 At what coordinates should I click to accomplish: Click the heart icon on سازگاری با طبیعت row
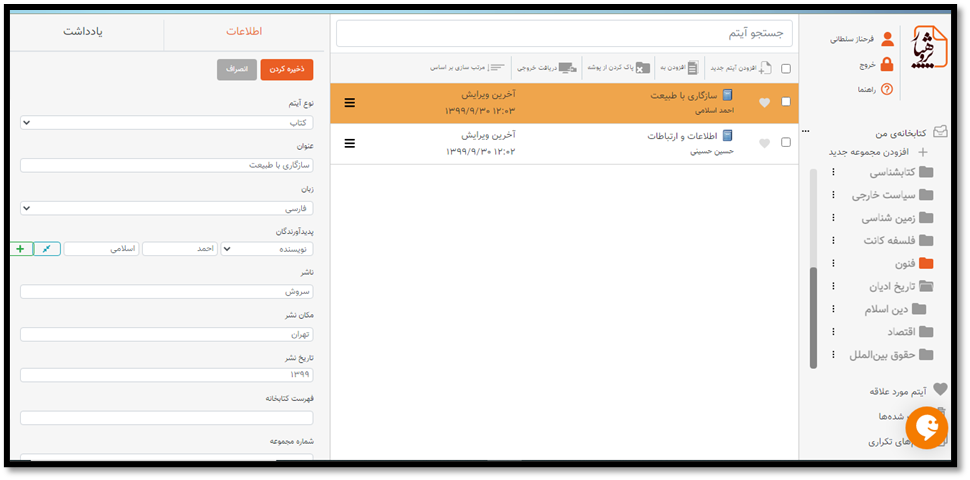pyautogui.click(x=765, y=102)
